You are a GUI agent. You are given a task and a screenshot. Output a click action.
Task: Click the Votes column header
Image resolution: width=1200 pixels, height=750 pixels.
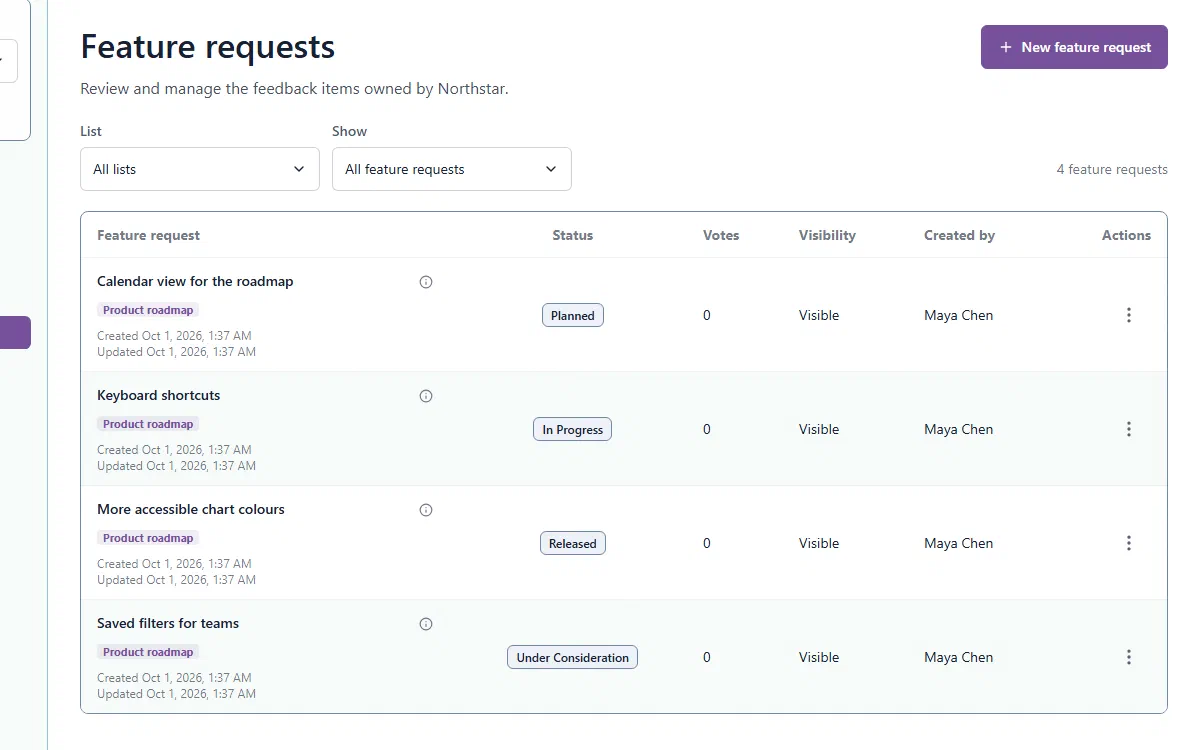[721, 235]
